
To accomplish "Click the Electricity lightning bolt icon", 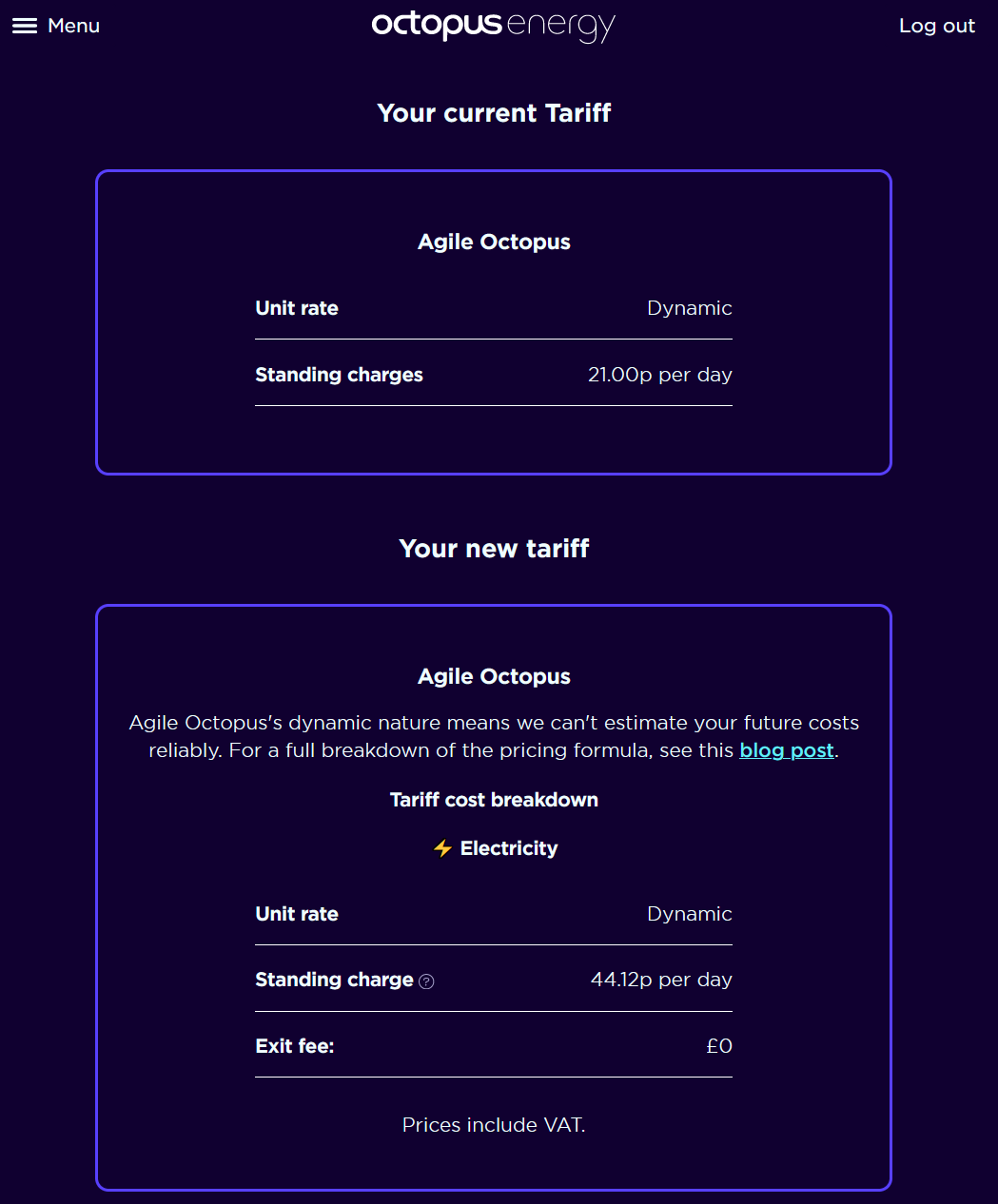I will tap(442, 848).
